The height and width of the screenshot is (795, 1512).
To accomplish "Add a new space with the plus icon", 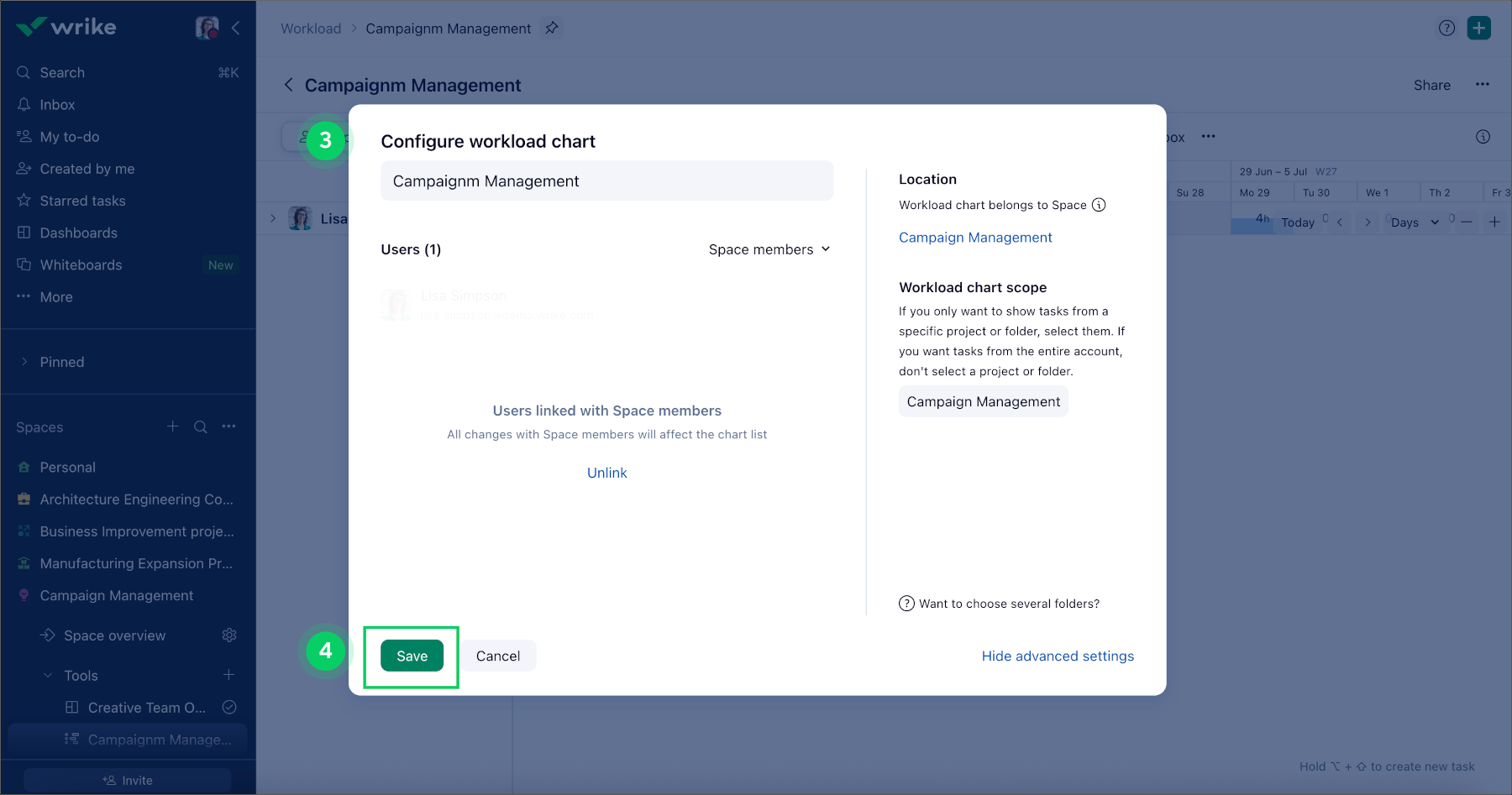I will [x=172, y=426].
